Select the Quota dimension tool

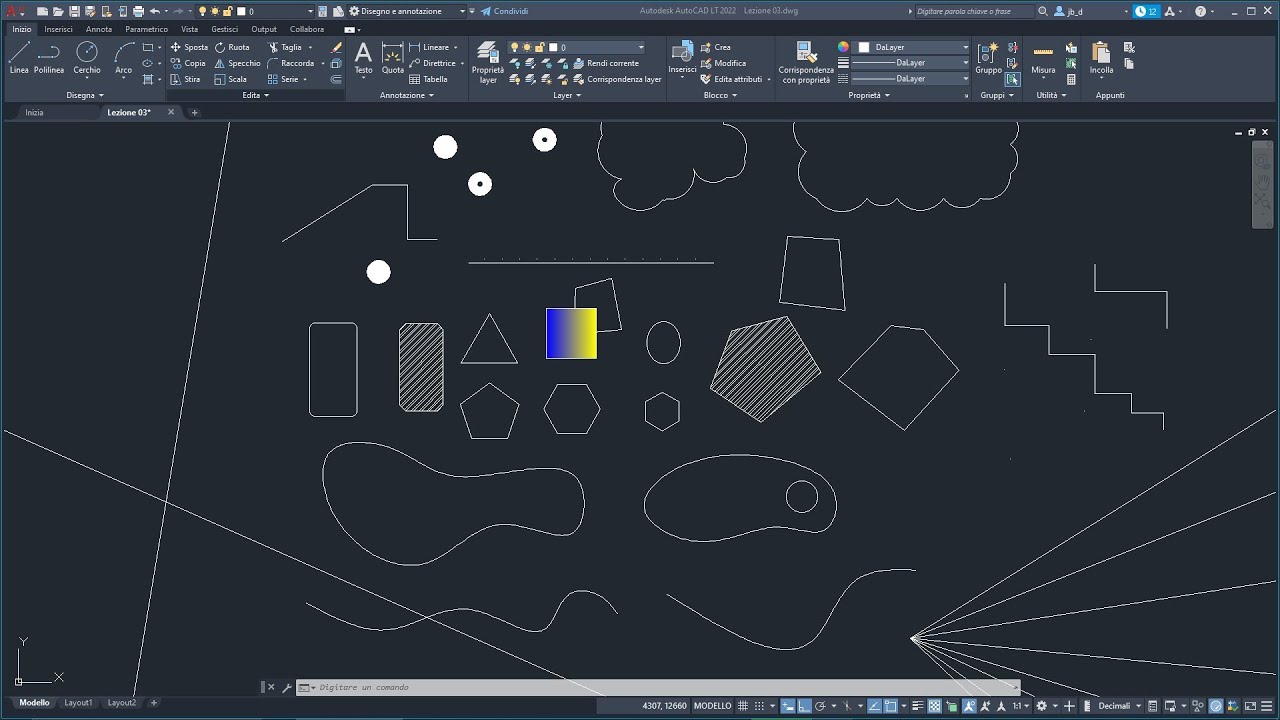393,58
